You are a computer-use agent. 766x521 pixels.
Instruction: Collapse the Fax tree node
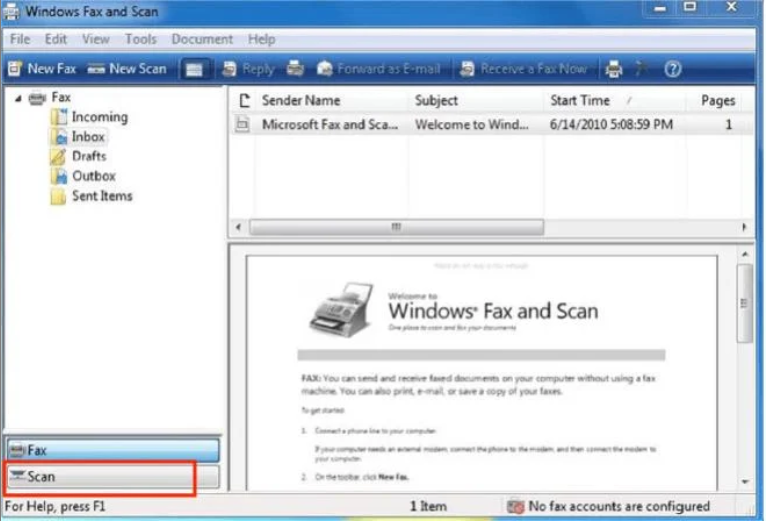pyautogui.click(x=18, y=98)
